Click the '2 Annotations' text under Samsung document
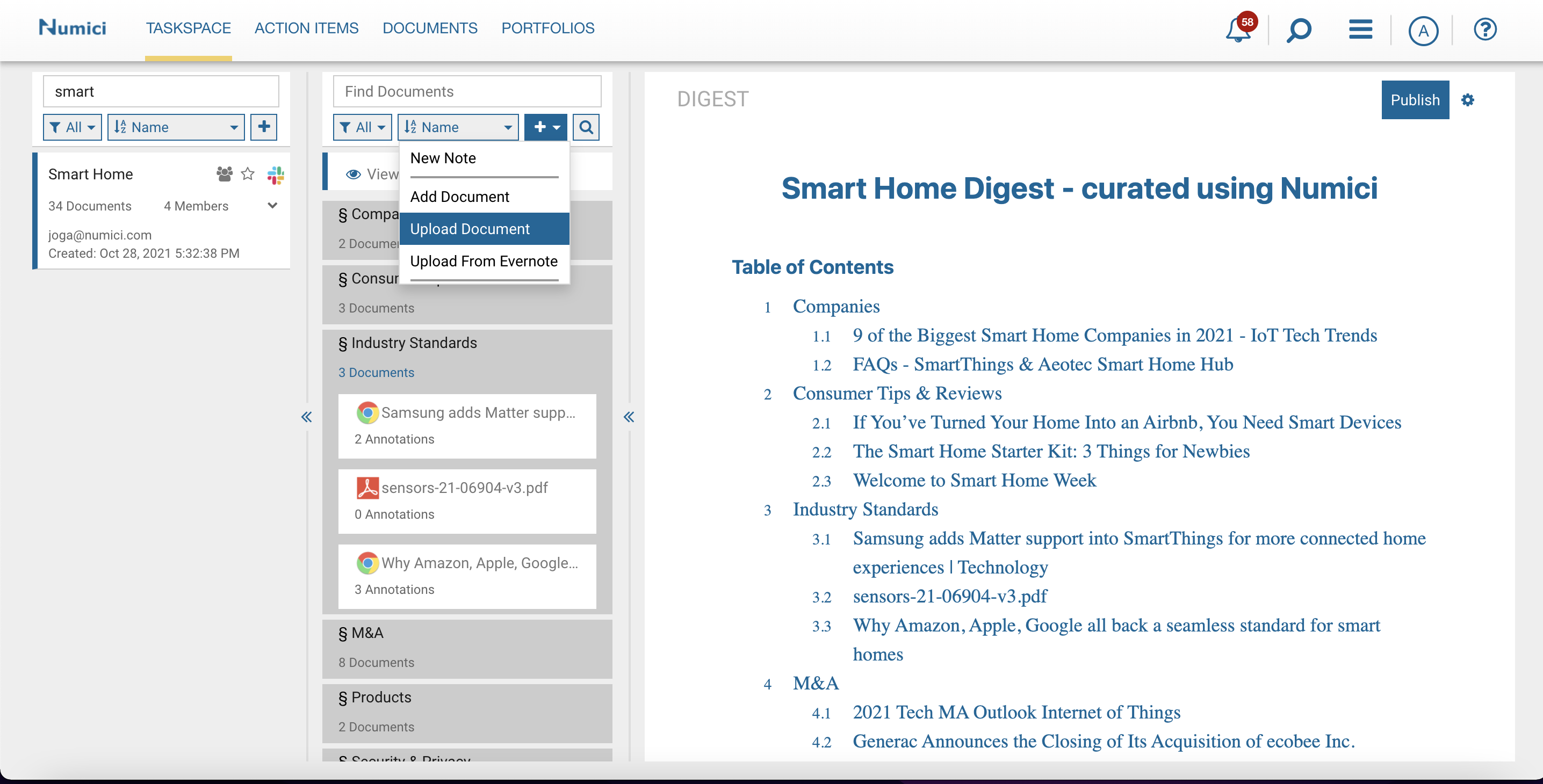Viewport: 1543px width, 784px height. 394,439
